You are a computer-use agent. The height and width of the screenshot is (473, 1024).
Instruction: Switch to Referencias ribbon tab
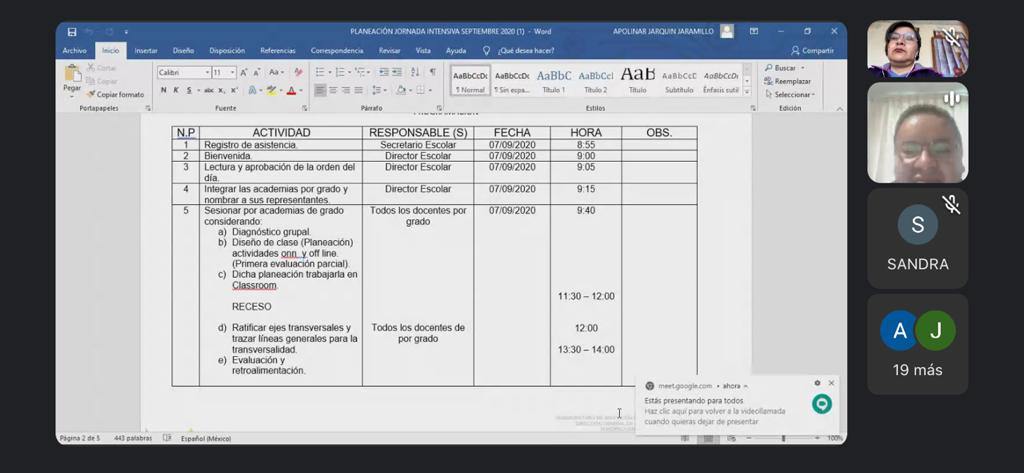[x=278, y=50]
